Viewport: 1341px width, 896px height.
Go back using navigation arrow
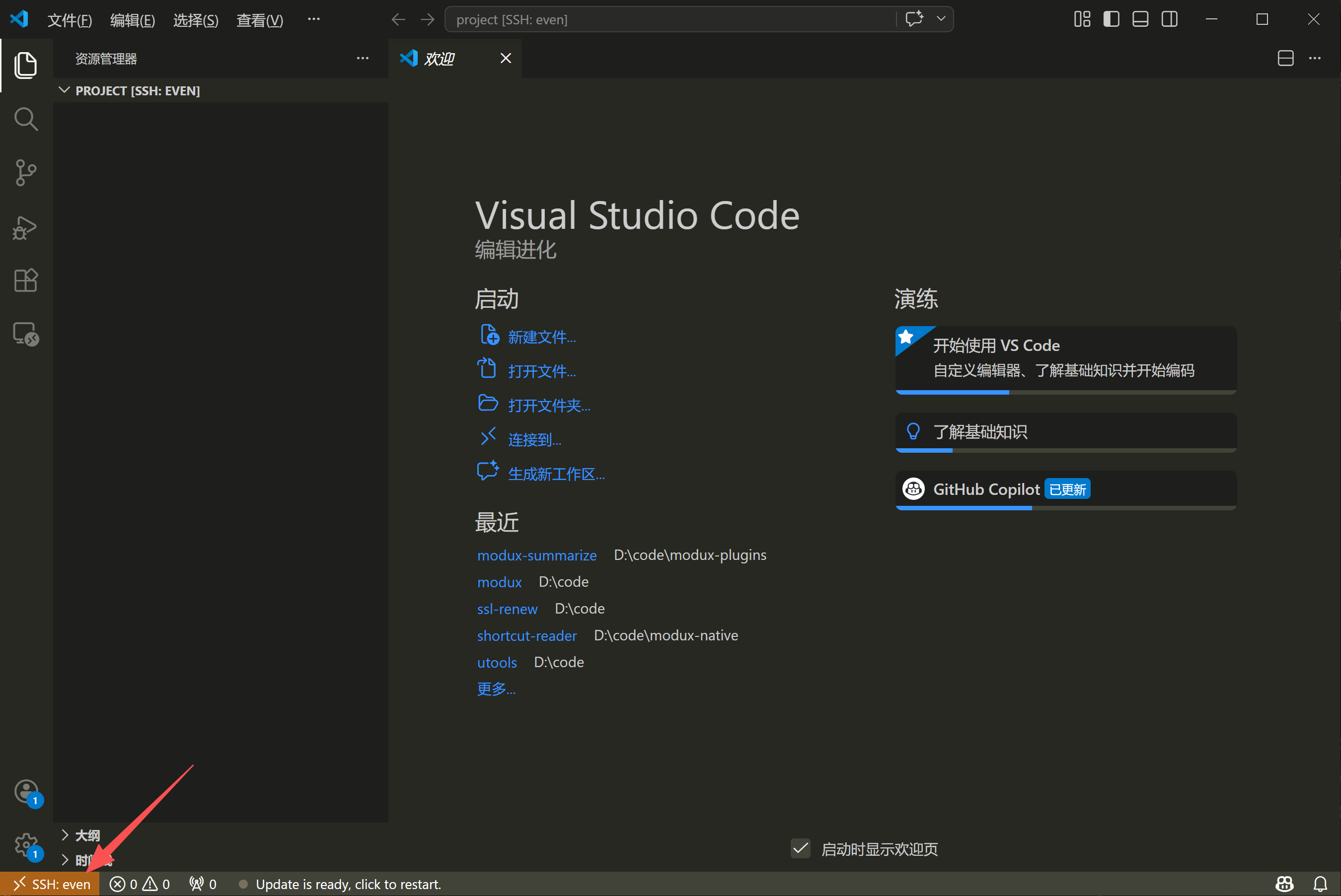(x=398, y=19)
